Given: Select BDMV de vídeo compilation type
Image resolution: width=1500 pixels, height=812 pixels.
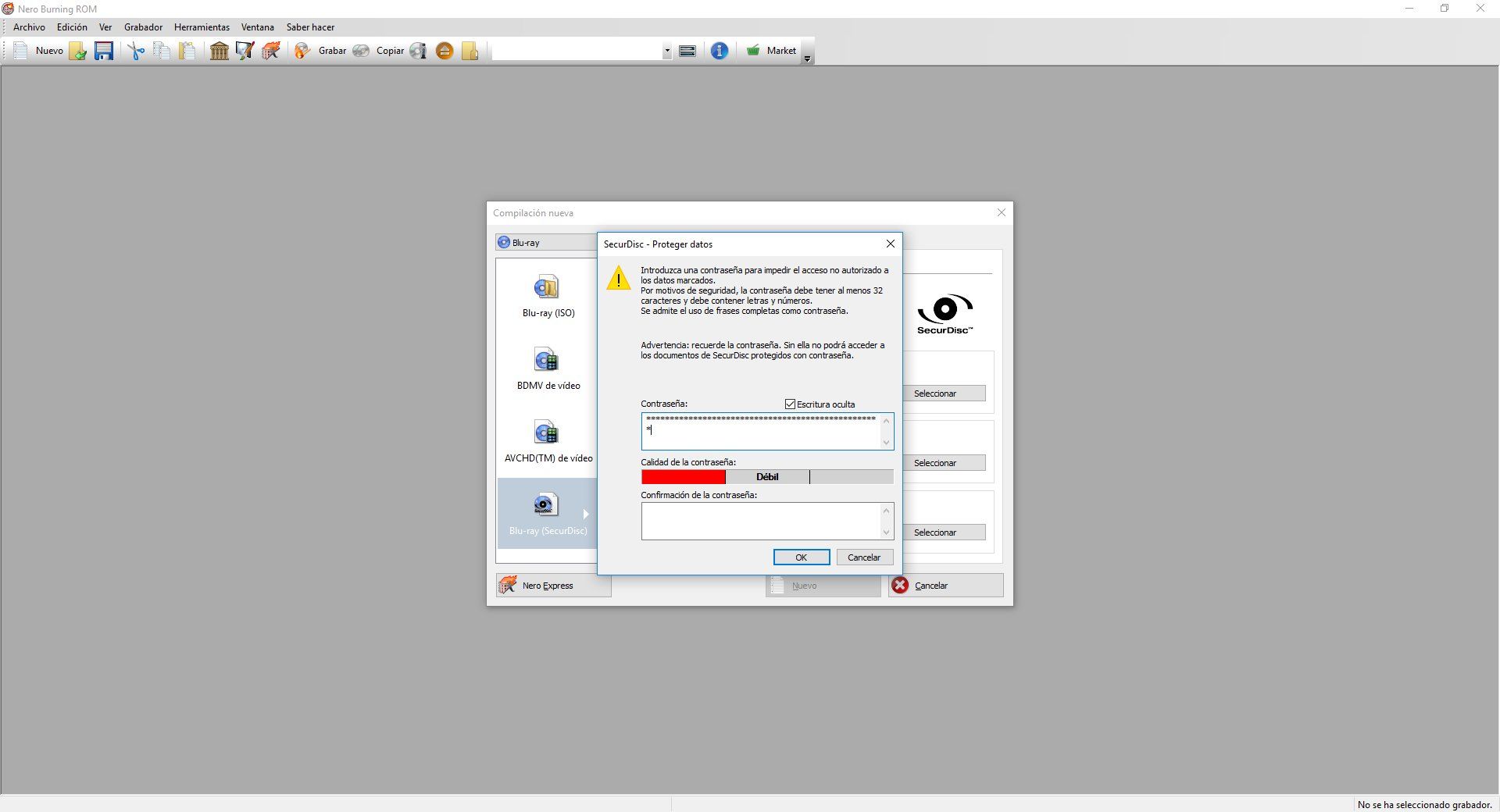Looking at the screenshot, I should (548, 369).
